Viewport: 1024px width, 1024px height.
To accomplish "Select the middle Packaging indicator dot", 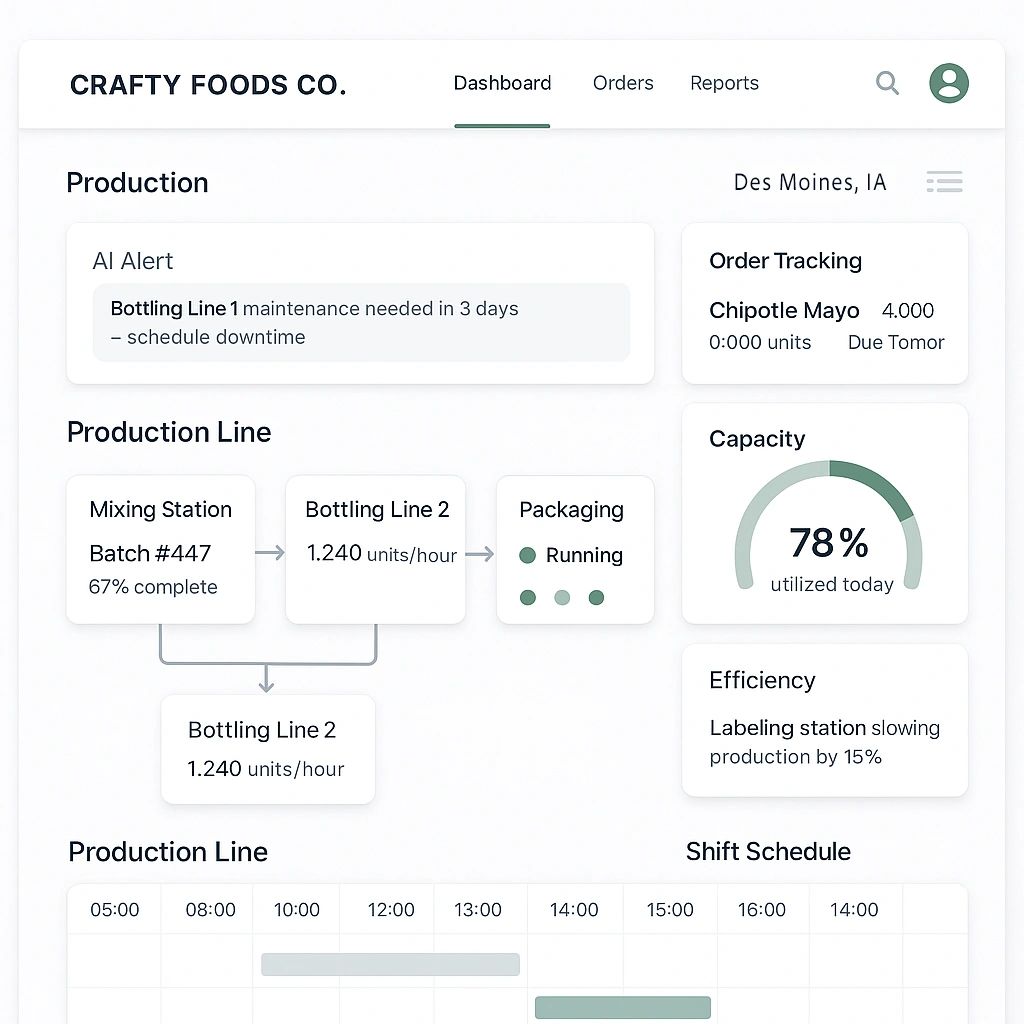I will point(562,598).
